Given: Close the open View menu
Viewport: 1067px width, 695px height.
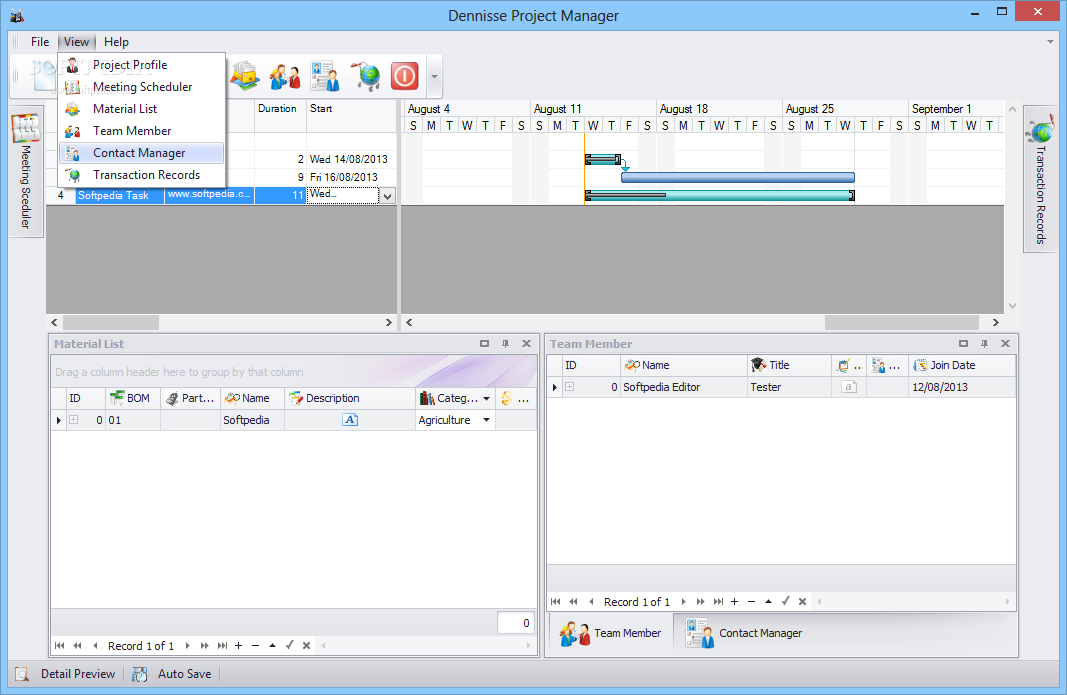Looking at the screenshot, I should (76, 42).
